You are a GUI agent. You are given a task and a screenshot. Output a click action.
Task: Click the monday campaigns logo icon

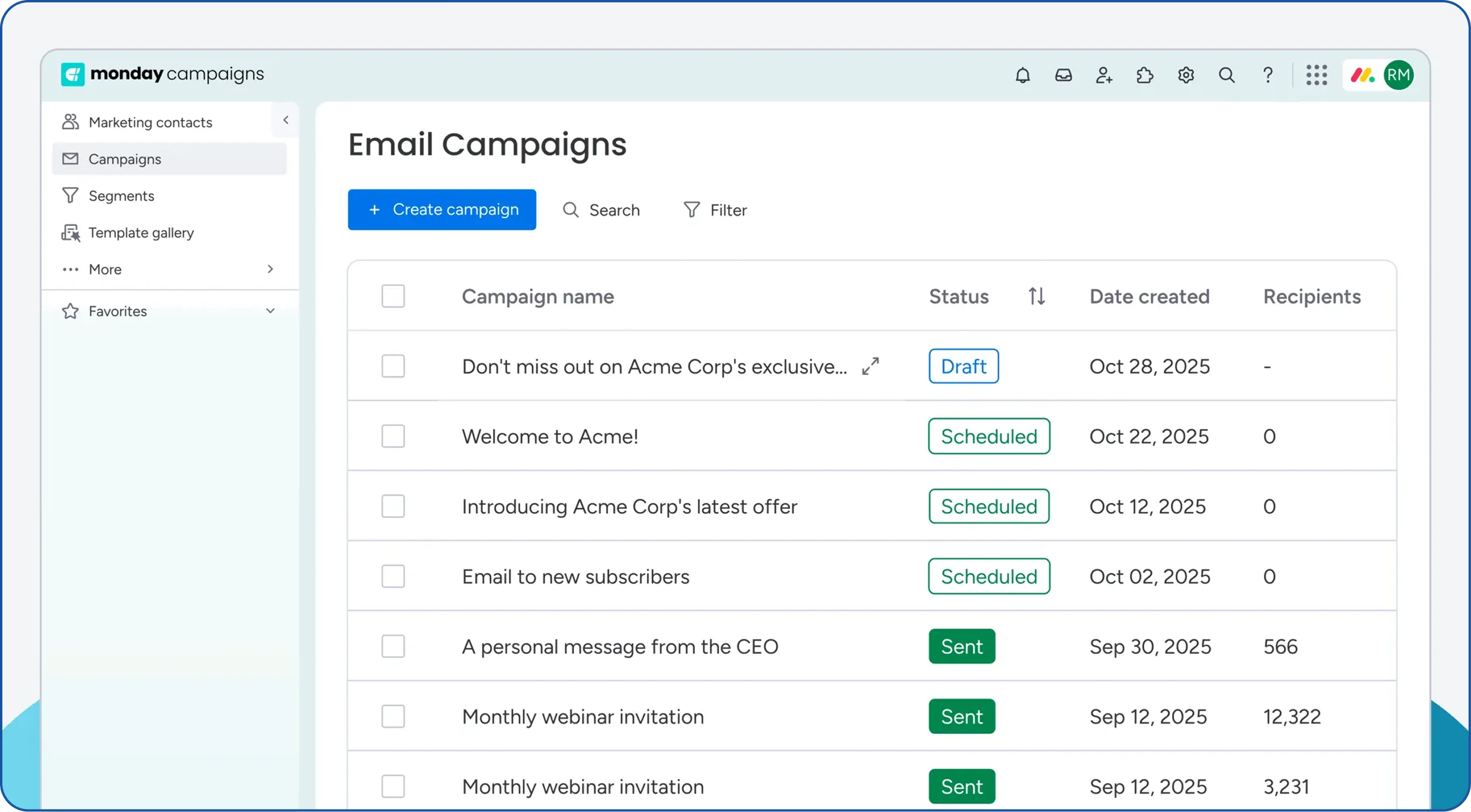(73, 75)
